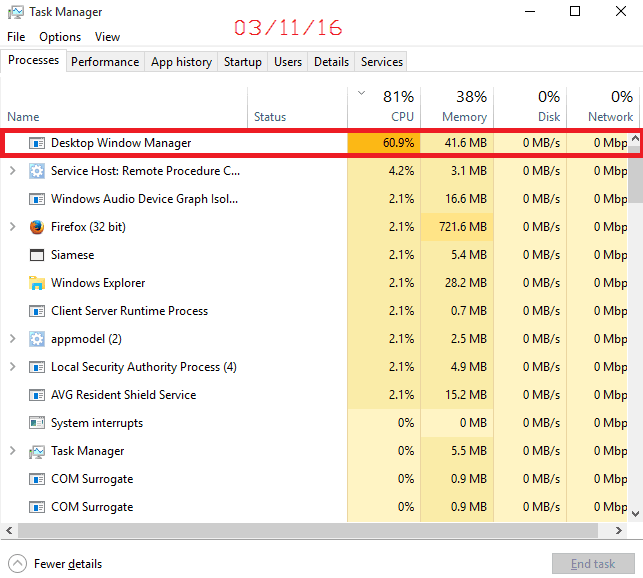Sort by the 81% CPU column header
Viewport: 643px width, 578px height.
[384, 107]
